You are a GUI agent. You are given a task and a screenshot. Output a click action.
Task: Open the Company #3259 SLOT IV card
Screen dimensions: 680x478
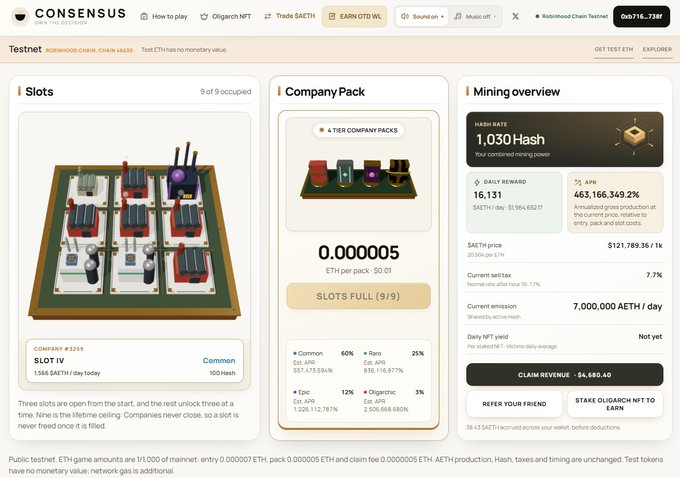(134, 361)
